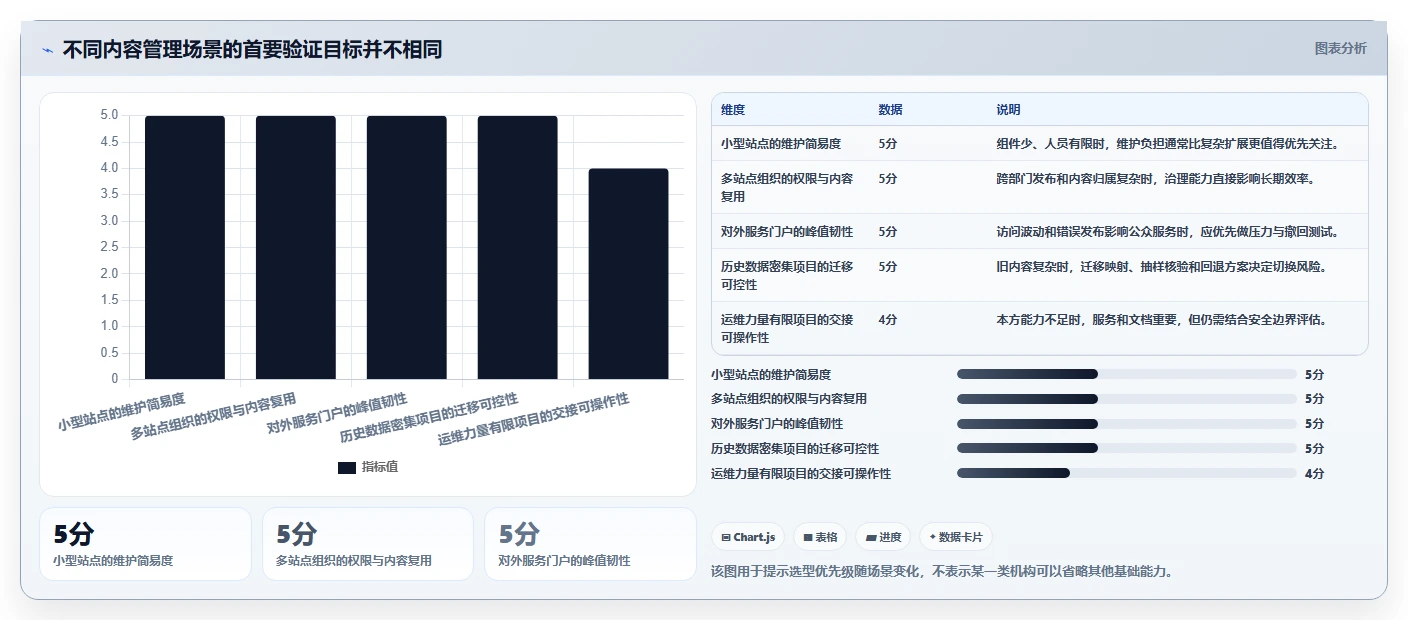Click description starting 跨部门发布和内容归属复杂时
Screen dimensions: 1408x620
click(1155, 179)
